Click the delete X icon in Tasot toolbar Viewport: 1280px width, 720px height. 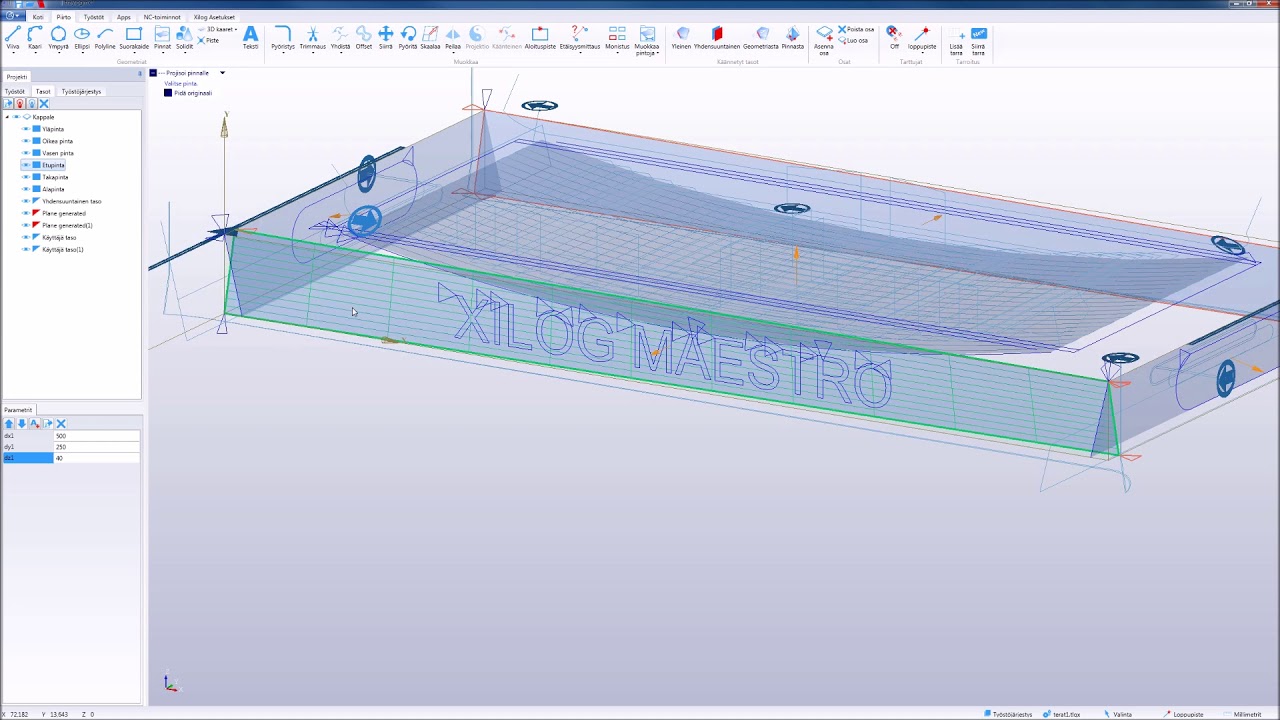[x=43, y=104]
